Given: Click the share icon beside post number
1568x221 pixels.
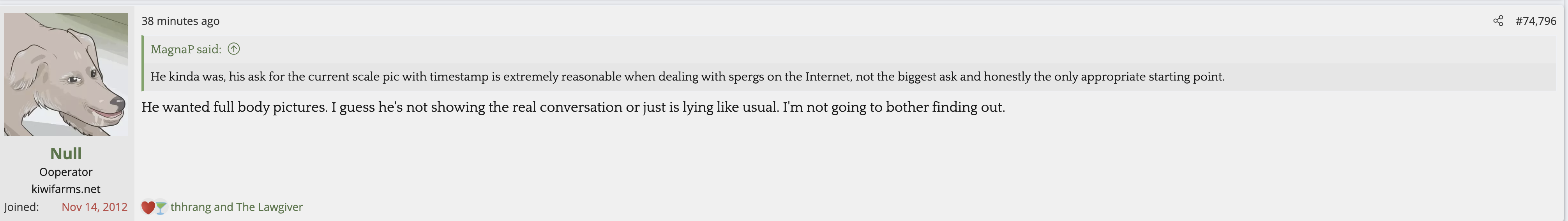Looking at the screenshot, I should (x=1498, y=21).
